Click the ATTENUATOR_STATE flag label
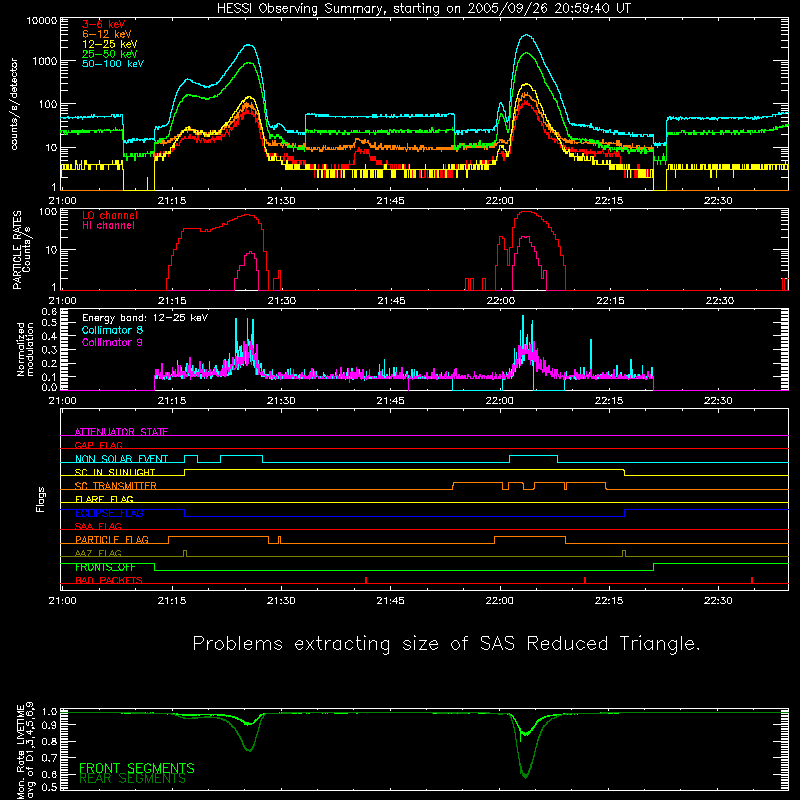Viewport: 800px width, 800px height. click(x=121, y=432)
